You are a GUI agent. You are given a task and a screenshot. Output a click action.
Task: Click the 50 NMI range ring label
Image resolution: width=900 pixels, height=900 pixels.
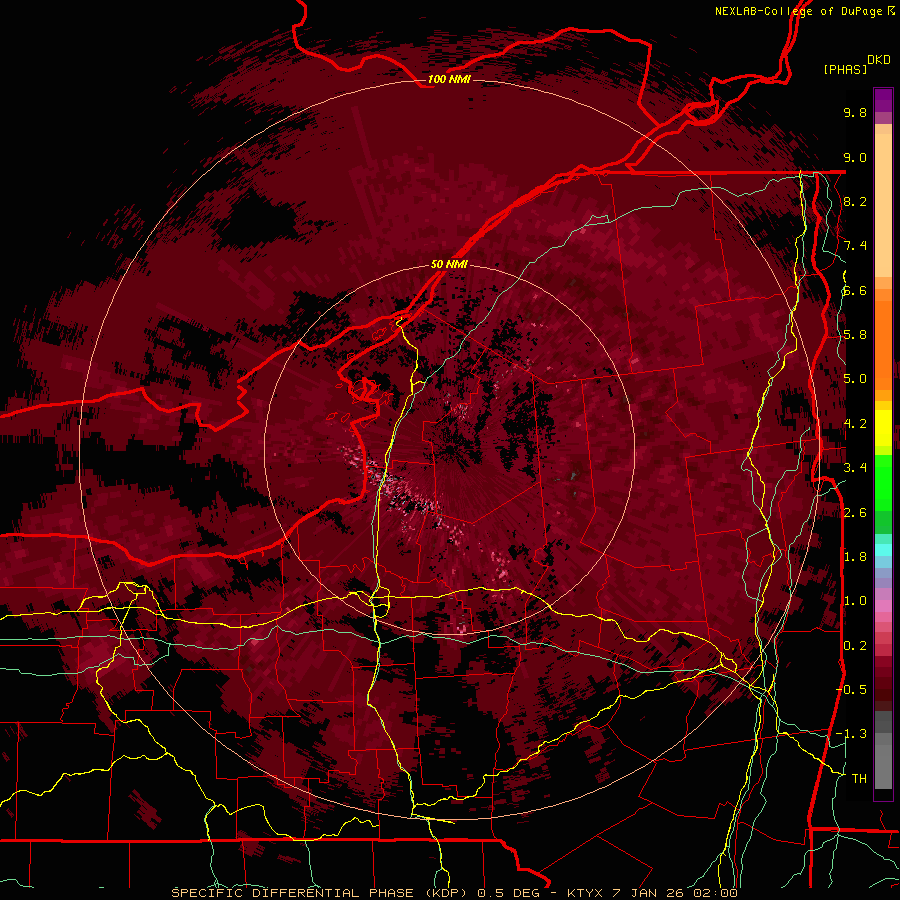[x=449, y=265]
